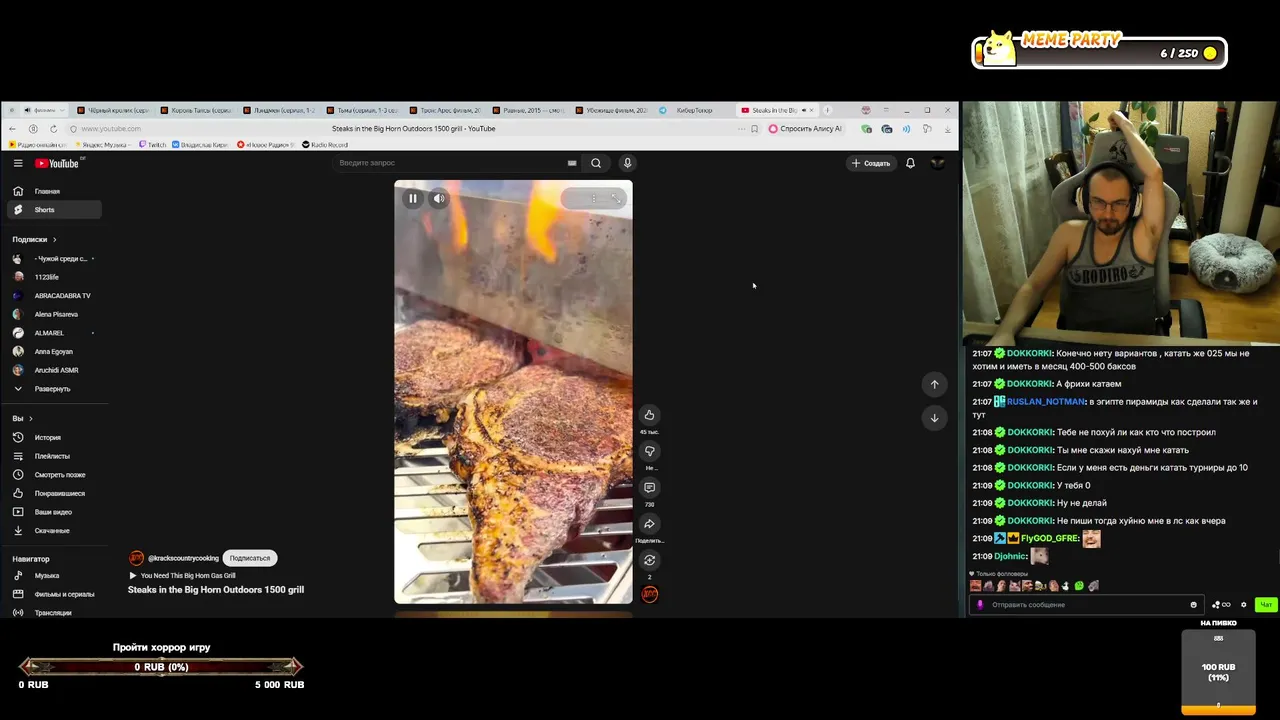
Task: Mute the Shorts video volume
Action: [439, 199]
